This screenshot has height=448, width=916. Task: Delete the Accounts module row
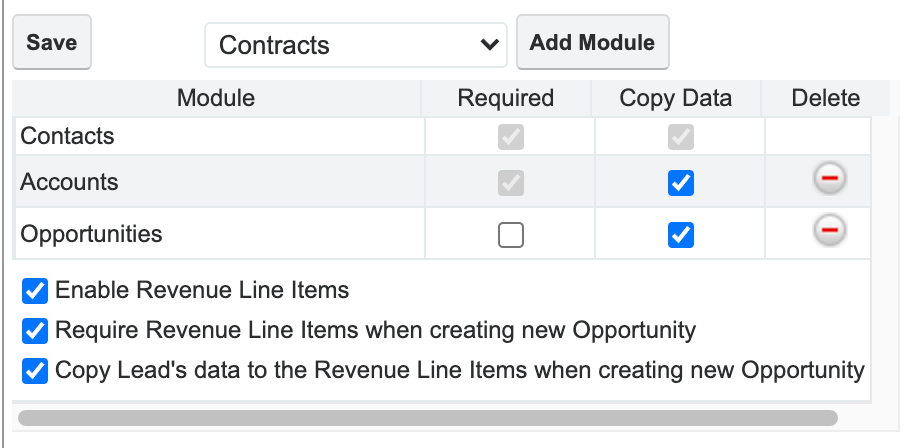click(x=829, y=179)
